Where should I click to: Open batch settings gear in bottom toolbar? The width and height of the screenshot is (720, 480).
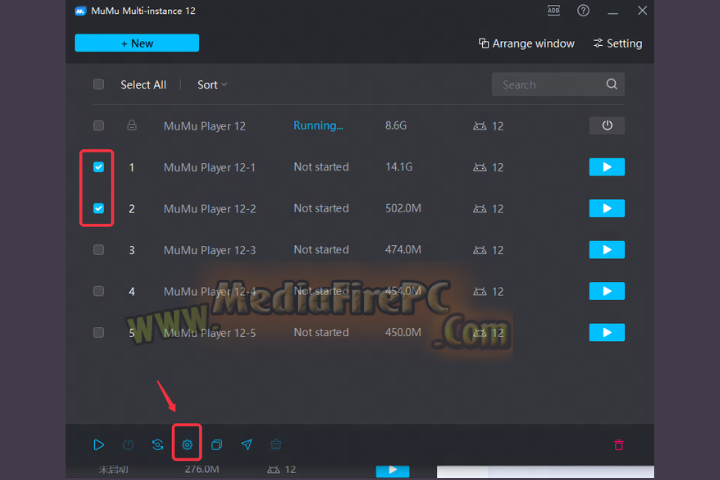click(x=187, y=445)
